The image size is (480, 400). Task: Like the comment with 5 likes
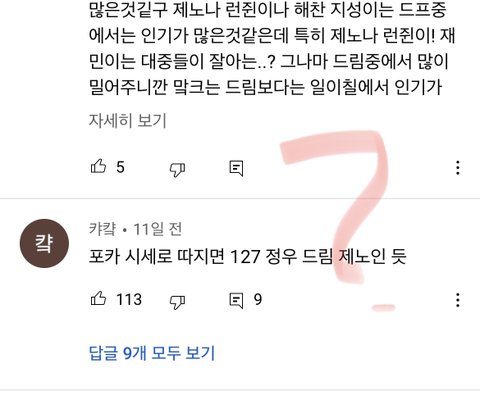click(98, 166)
